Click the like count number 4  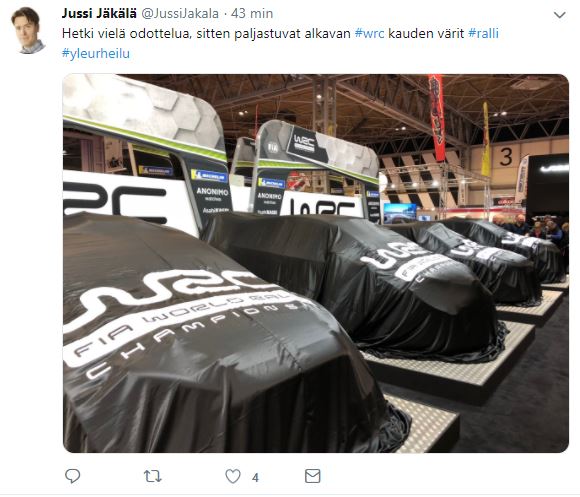tap(255, 478)
